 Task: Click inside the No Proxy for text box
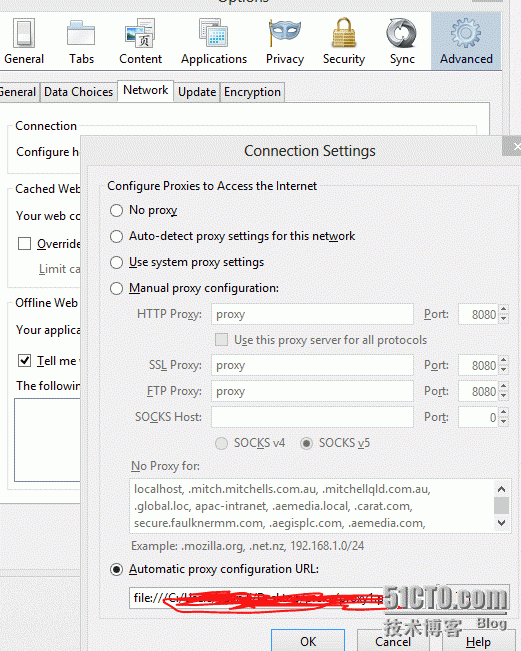coord(311,506)
